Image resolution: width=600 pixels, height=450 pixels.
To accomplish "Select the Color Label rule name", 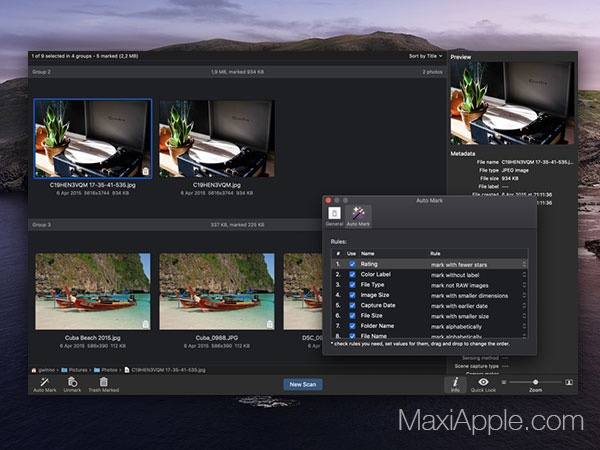I will [x=375, y=274].
